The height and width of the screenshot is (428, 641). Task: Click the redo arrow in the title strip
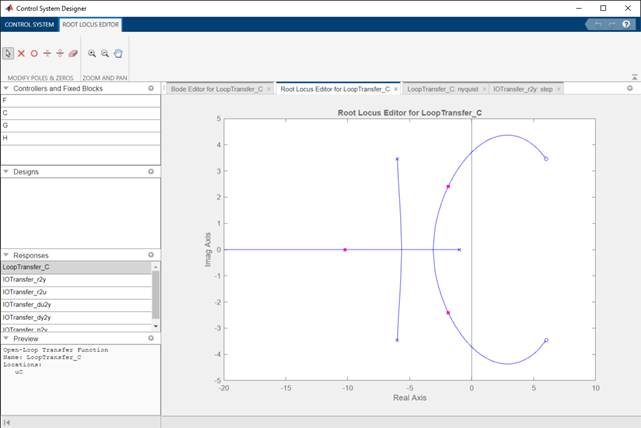[x=612, y=25]
